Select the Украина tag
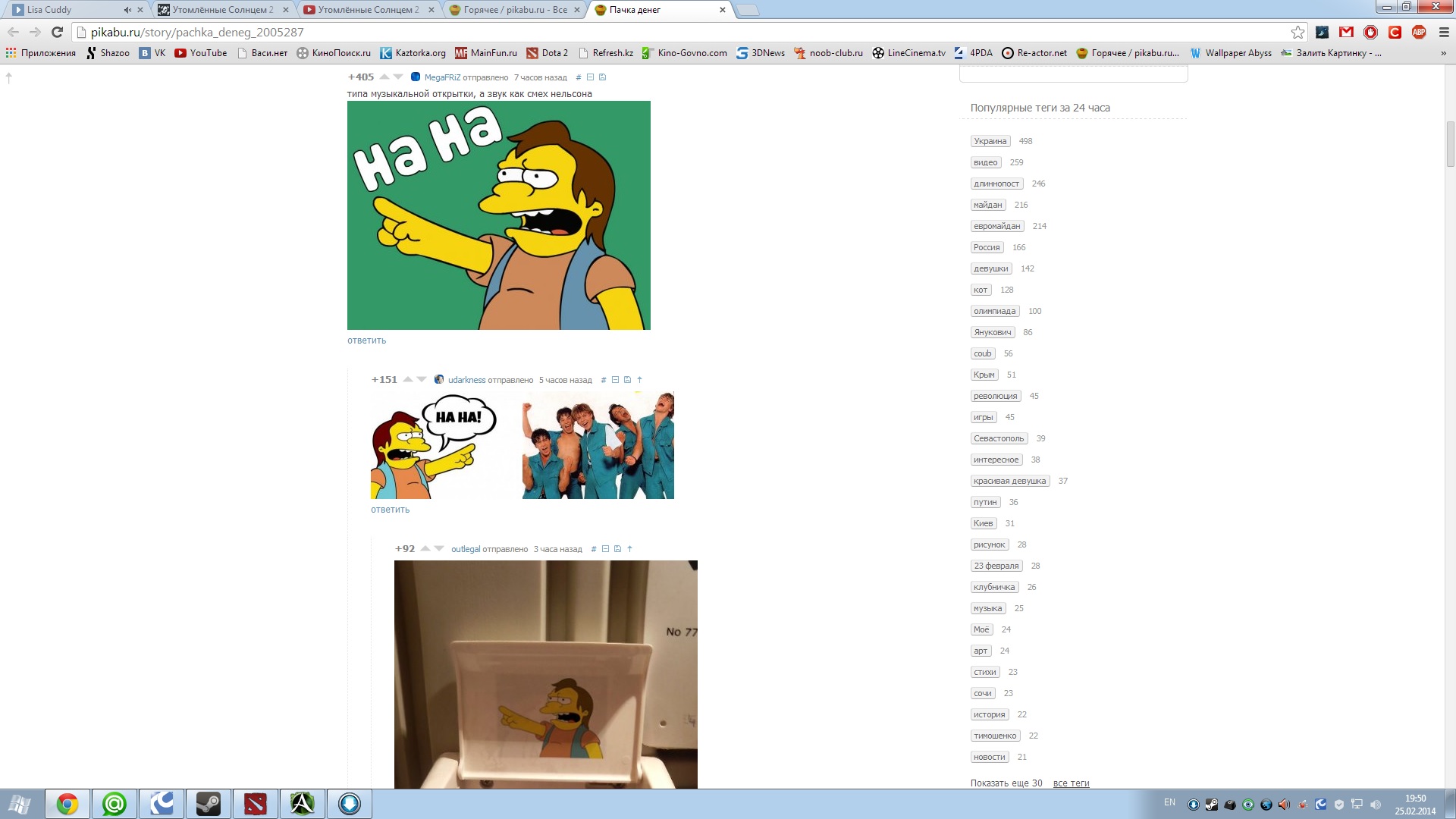 tap(990, 141)
